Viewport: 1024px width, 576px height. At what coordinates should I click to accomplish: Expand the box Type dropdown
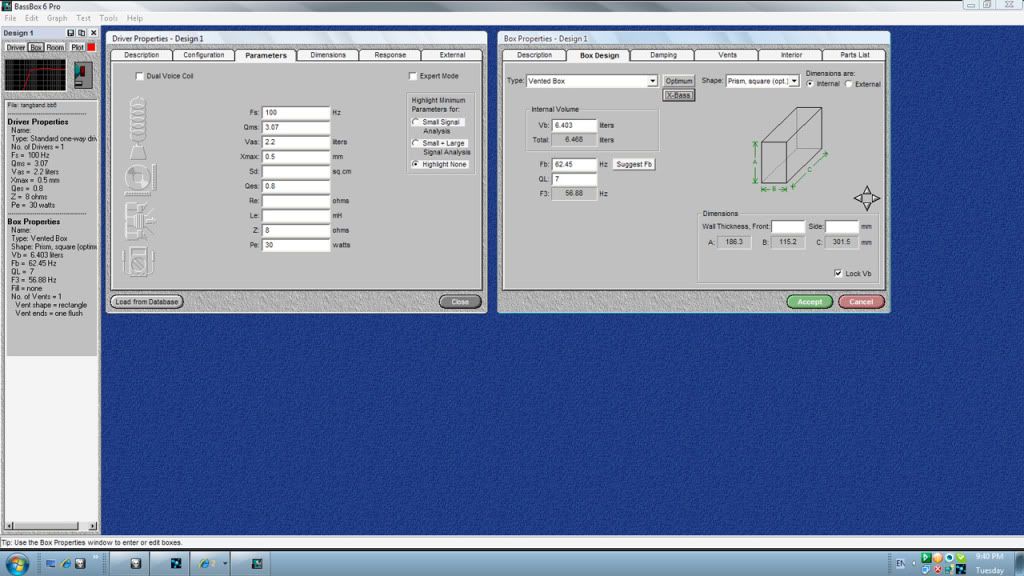tap(652, 81)
